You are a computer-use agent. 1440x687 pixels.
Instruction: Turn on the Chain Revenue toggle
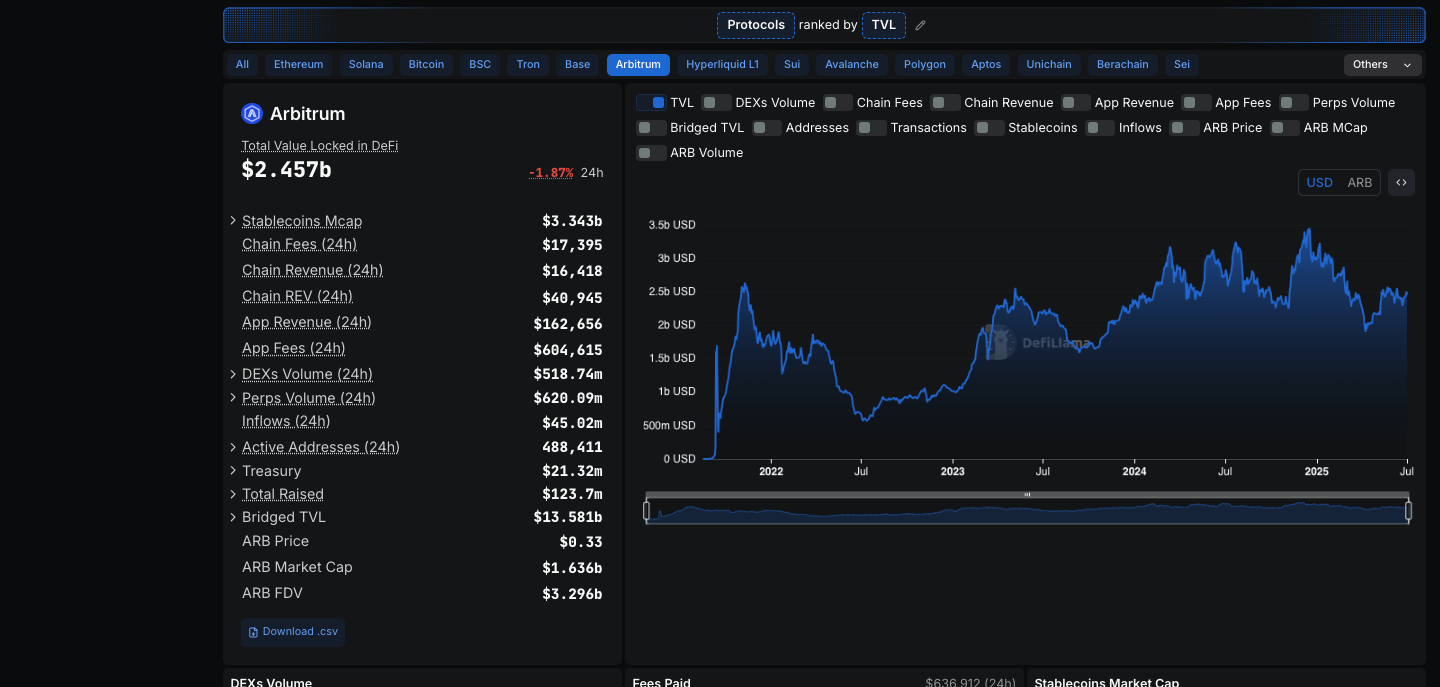point(945,103)
